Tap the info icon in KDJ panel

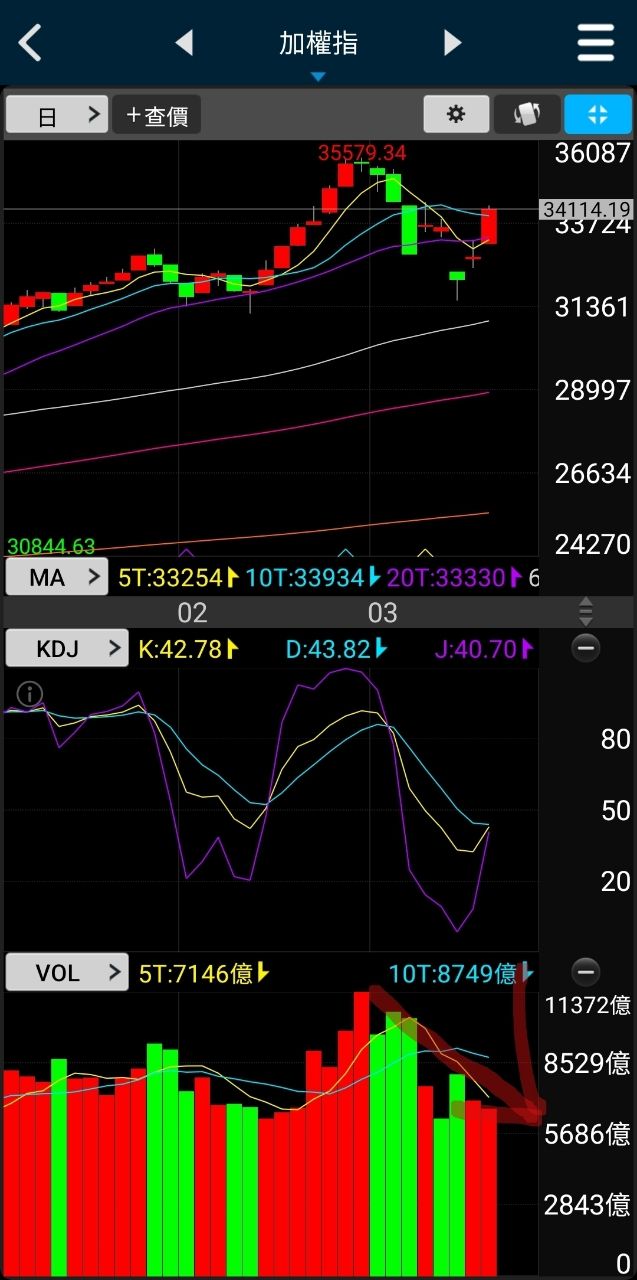[30, 694]
